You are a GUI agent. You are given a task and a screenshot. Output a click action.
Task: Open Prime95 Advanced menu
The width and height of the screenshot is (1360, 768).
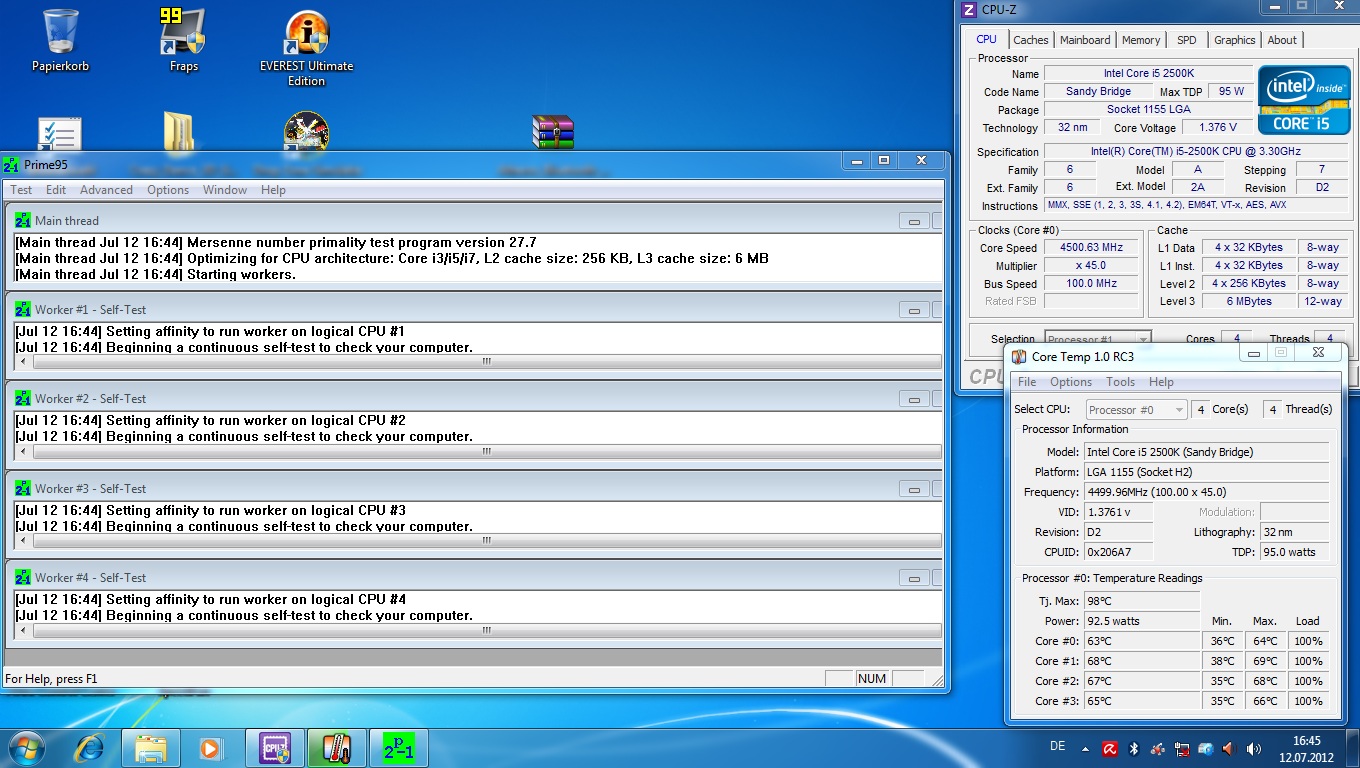pyautogui.click(x=106, y=190)
